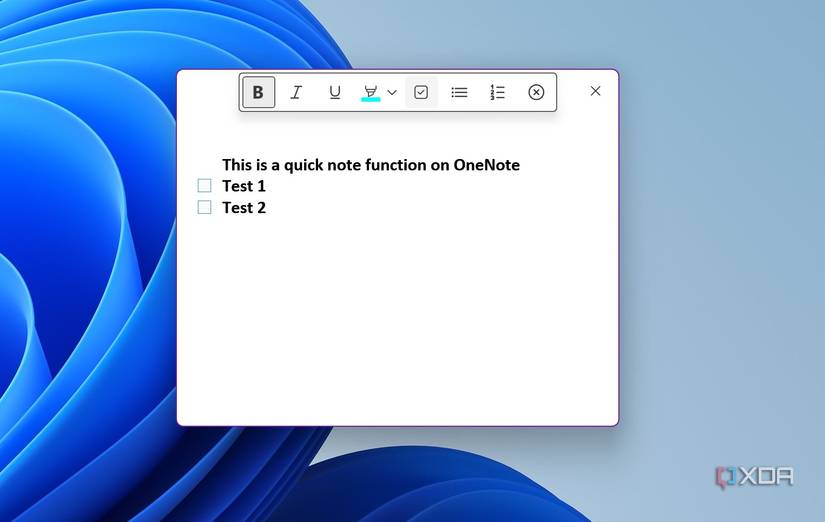Click on the 'Test 2' text
This screenshot has height=522, width=825.
[x=244, y=207]
